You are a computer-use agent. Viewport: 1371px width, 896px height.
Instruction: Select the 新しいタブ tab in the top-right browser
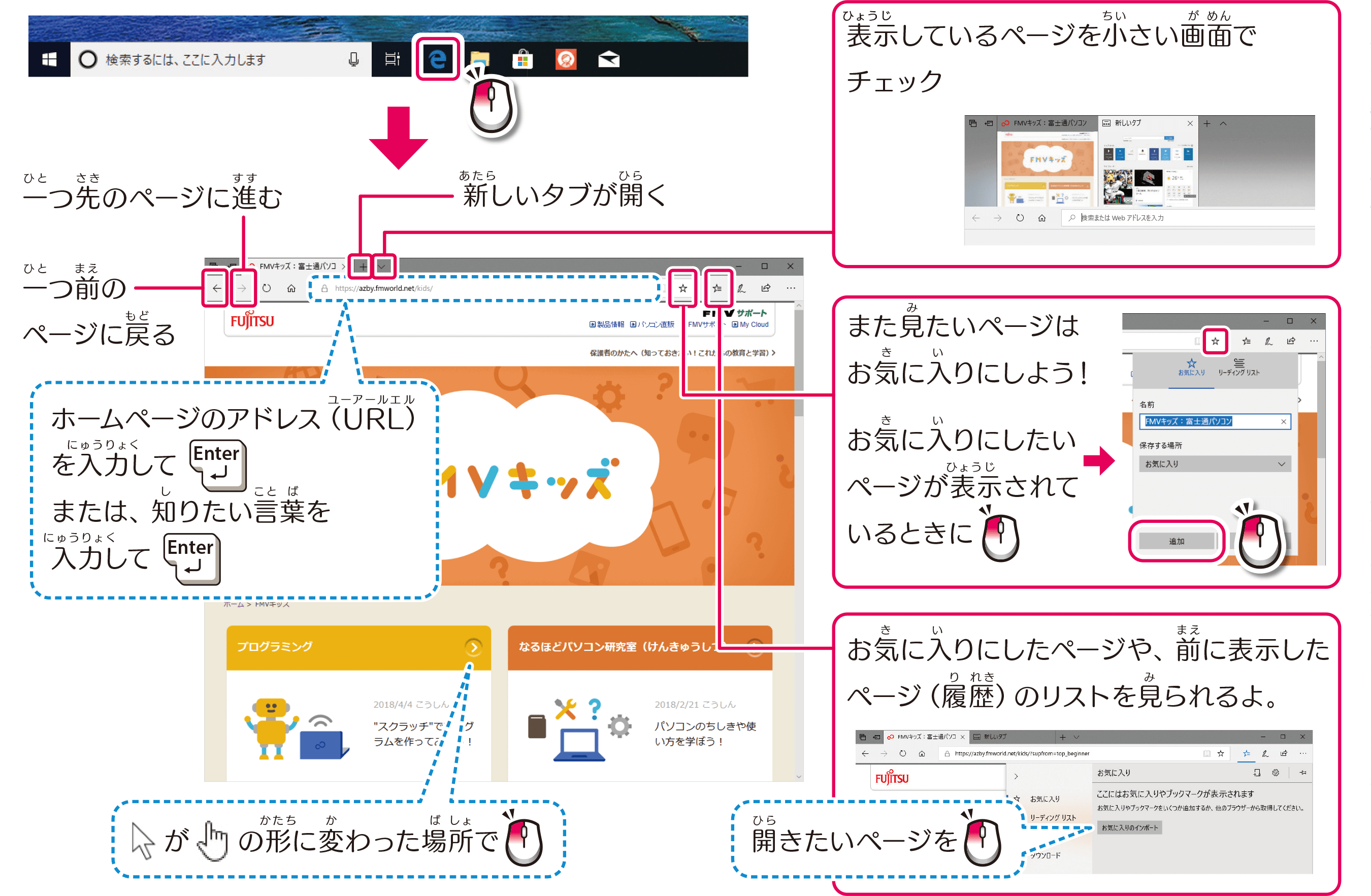pyautogui.click(x=1128, y=123)
